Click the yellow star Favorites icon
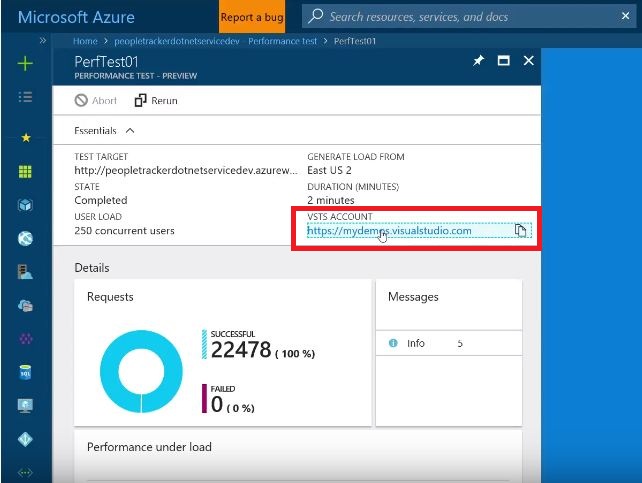The width and height of the screenshot is (642, 483). click(x=26, y=138)
